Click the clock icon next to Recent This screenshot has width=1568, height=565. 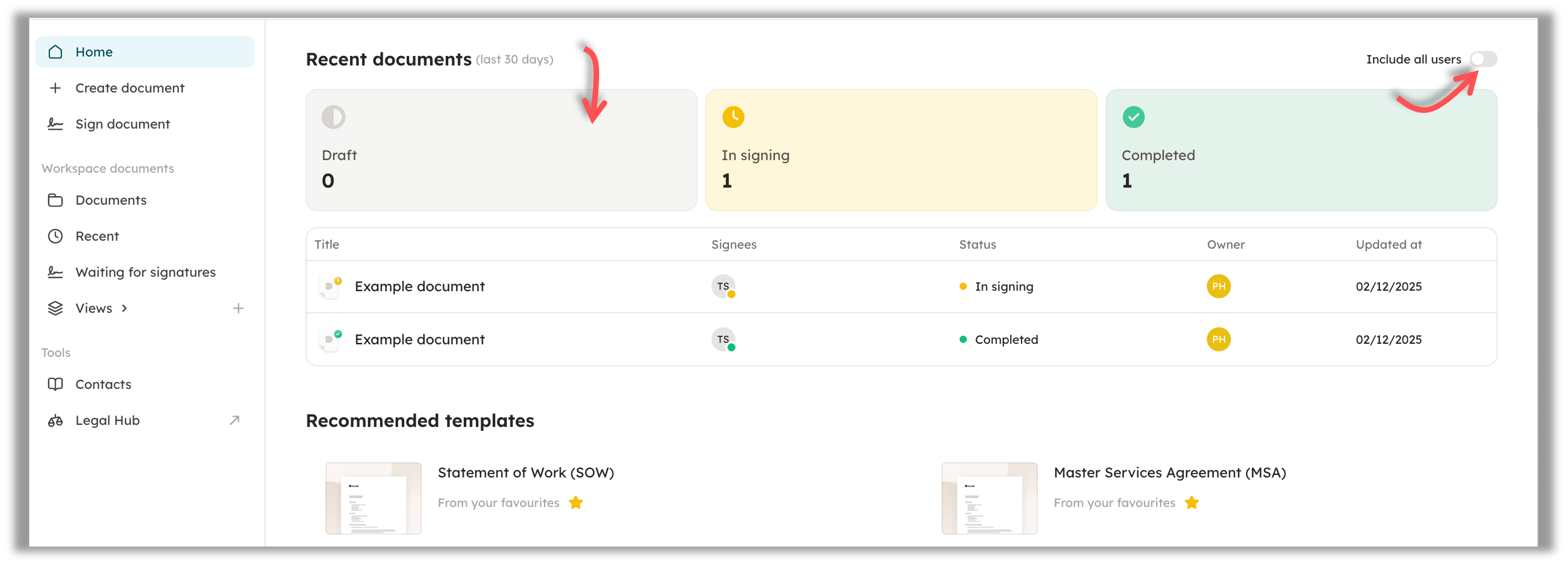pos(55,236)
